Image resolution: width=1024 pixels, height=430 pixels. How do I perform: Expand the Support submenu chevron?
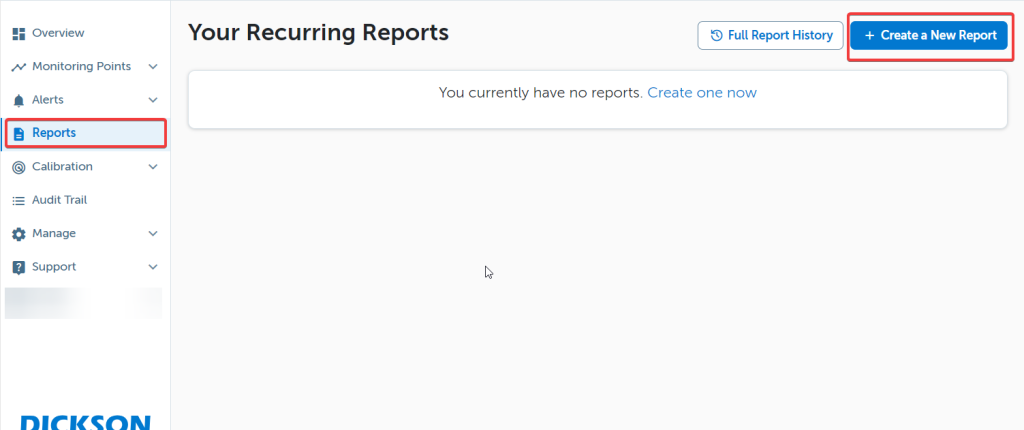(153, 267)
